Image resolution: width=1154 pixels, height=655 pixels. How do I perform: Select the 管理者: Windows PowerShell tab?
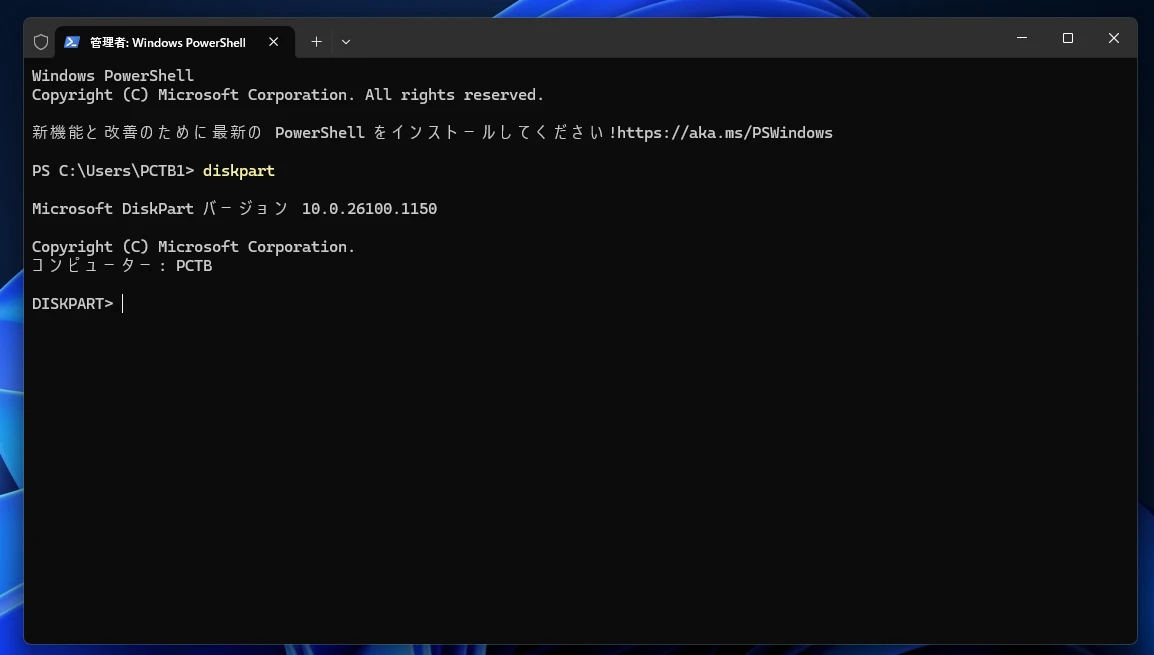click(167, 43)
